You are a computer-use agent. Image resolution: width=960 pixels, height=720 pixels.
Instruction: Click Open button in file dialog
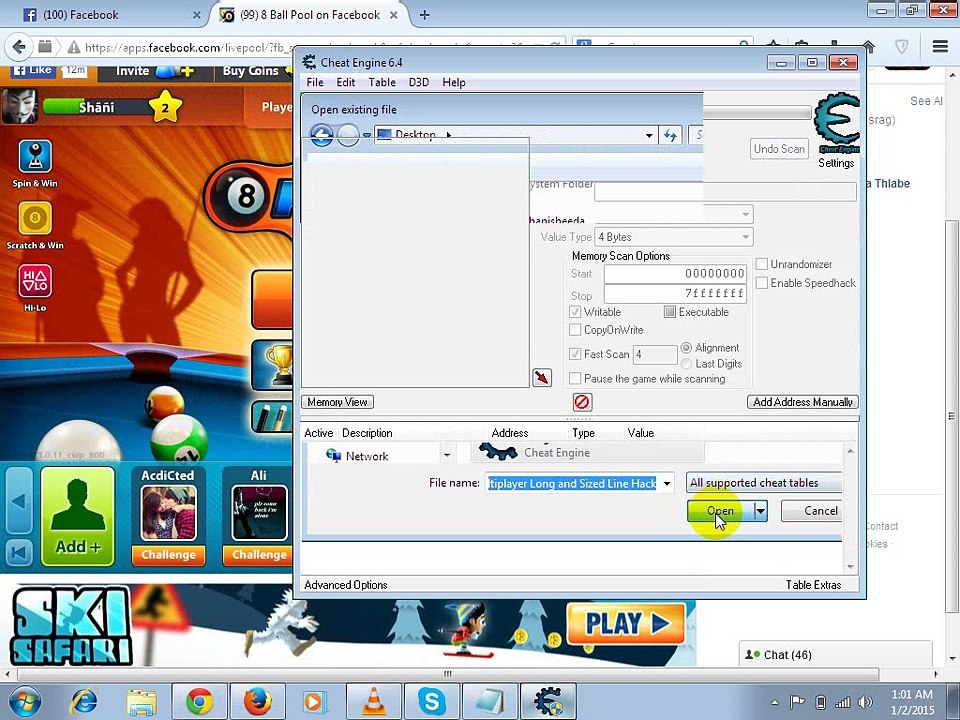click(x=720, y=511)
